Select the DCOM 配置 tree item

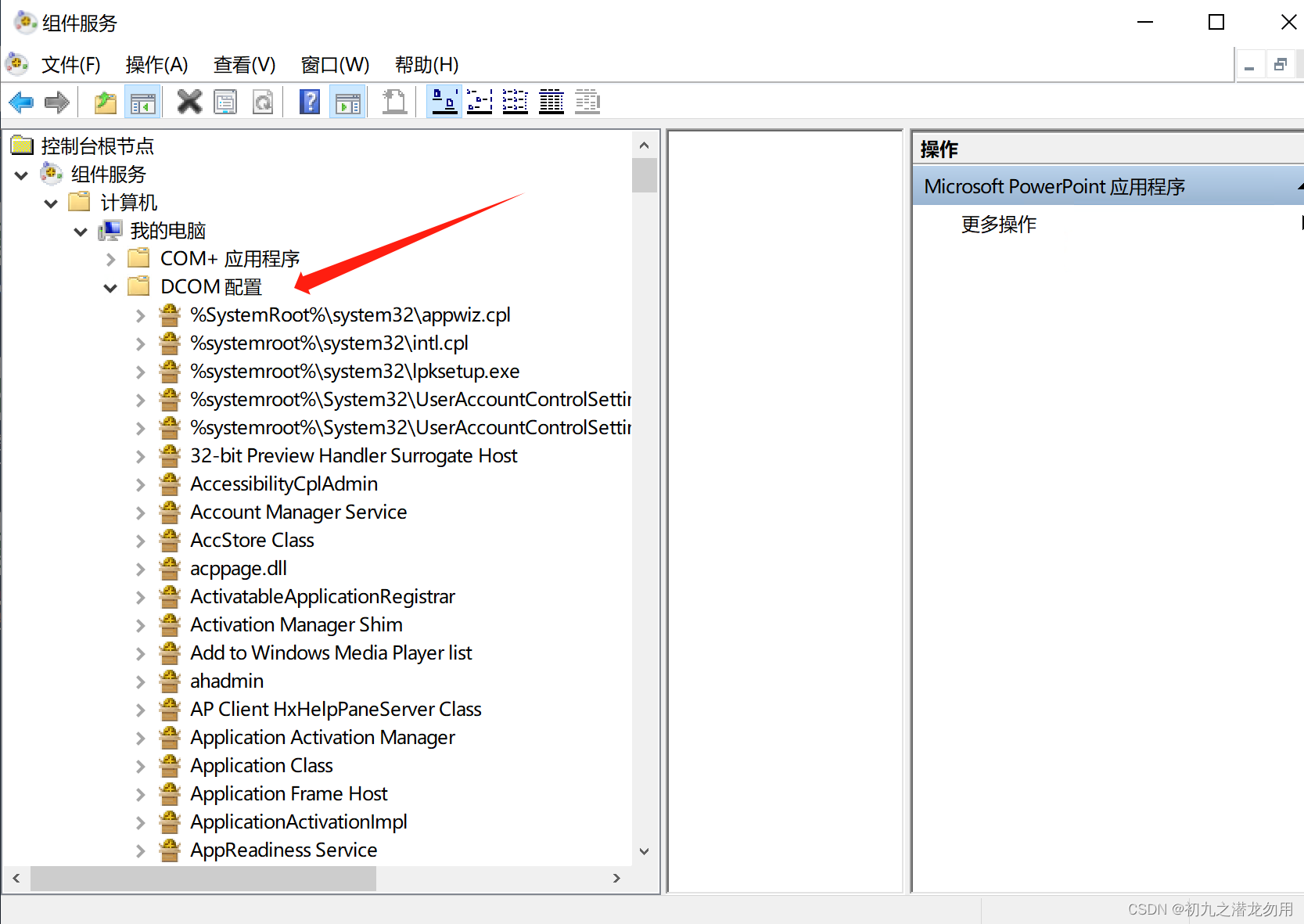211,286
